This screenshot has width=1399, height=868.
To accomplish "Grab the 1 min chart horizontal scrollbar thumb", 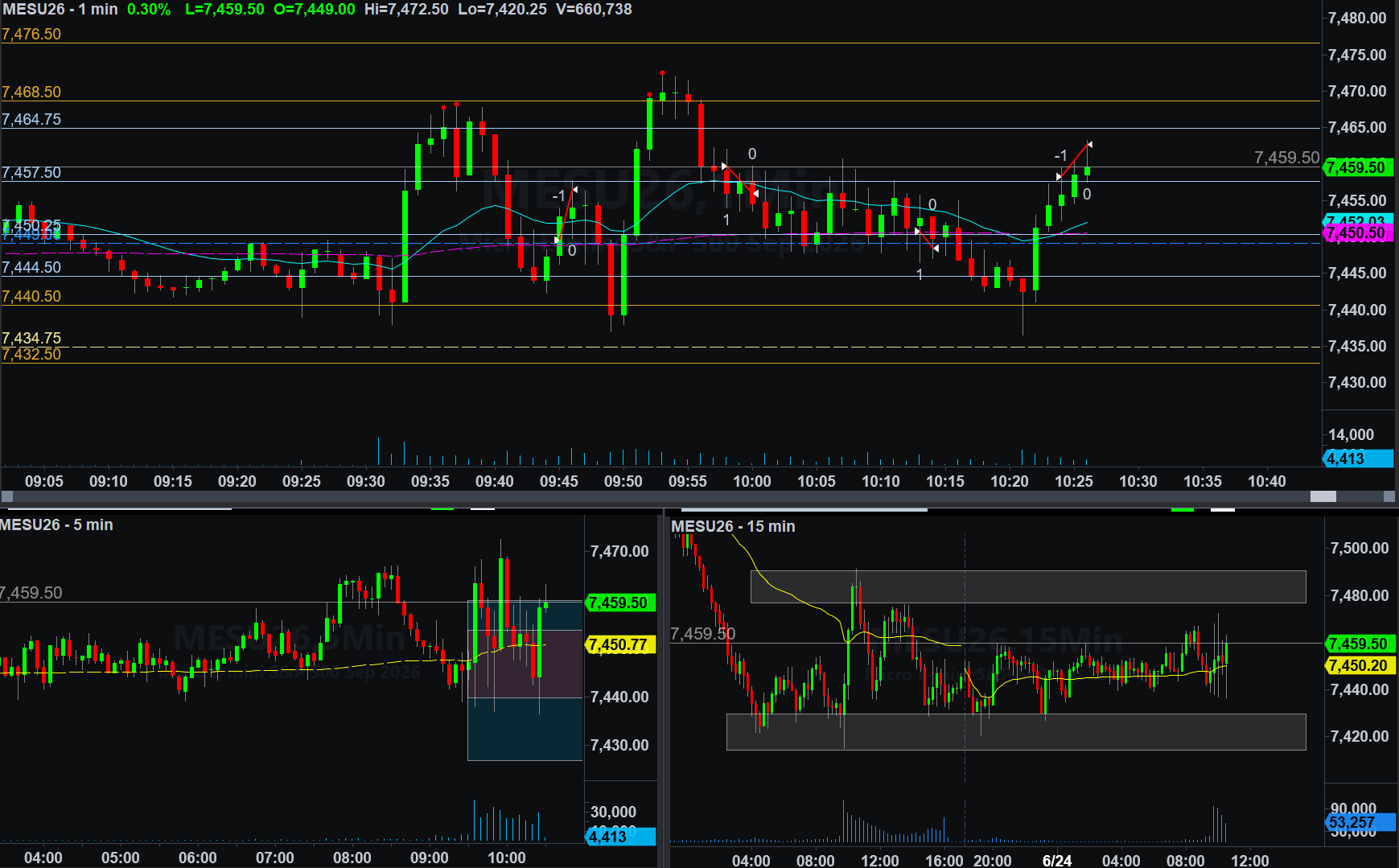I will (x=1323, y=496).
